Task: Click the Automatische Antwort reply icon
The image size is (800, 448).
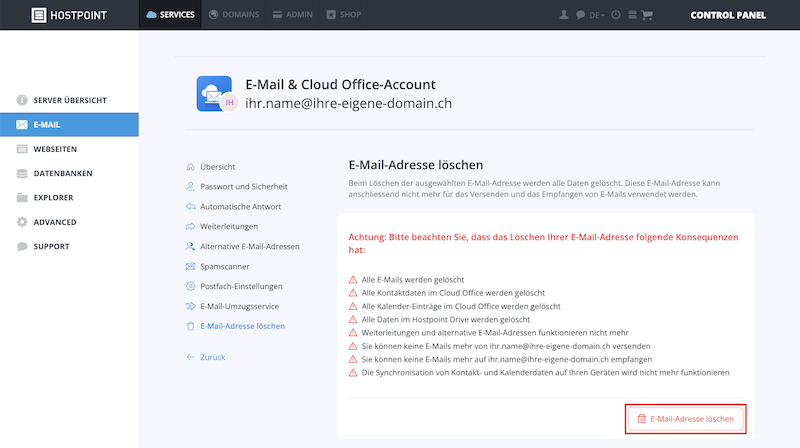Action: pyautogui.click(x=190, y=207)
